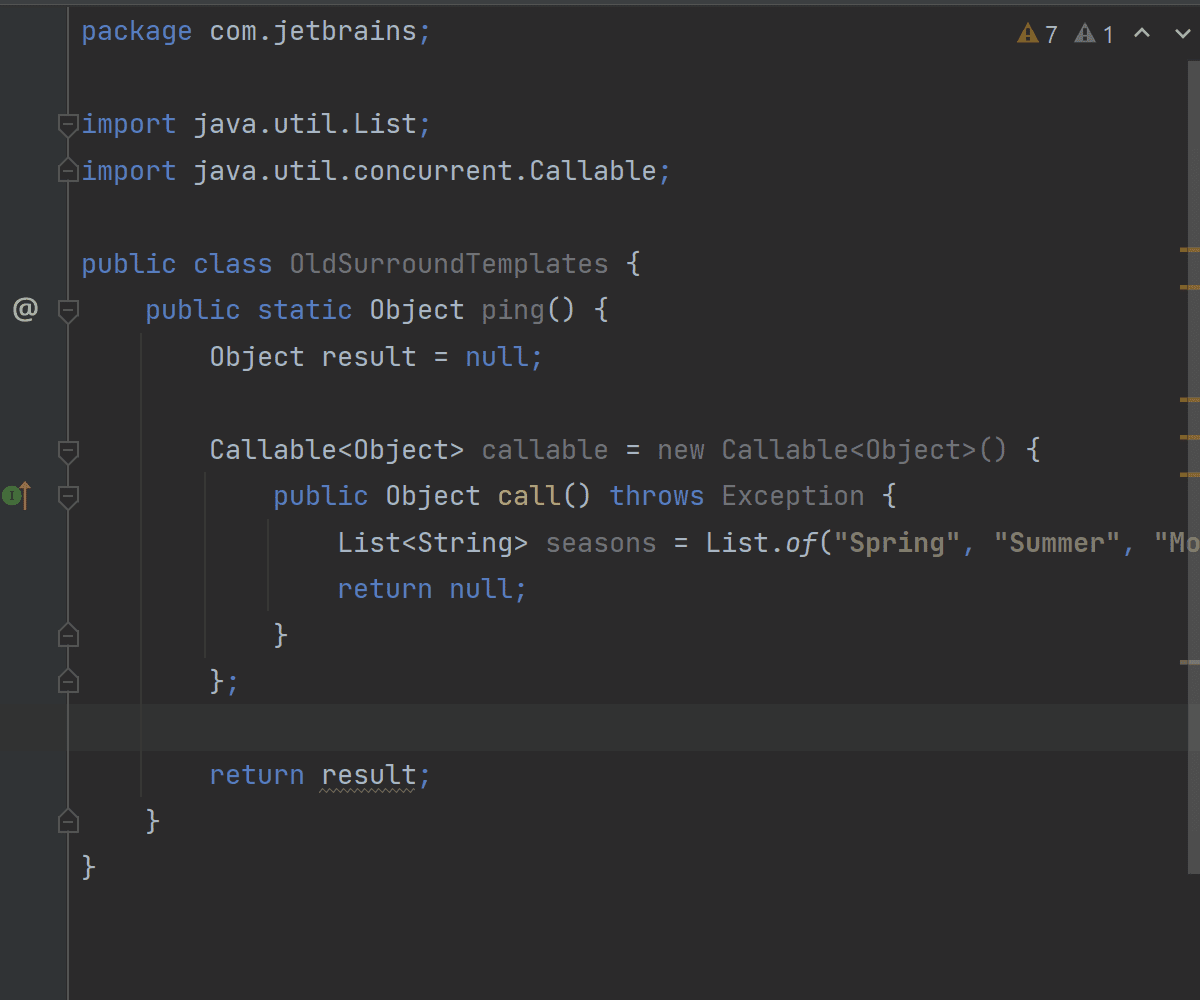Place caret in the highlighted empty line
Viewport: 1200px width, 1000px height.
click(634, 727)
